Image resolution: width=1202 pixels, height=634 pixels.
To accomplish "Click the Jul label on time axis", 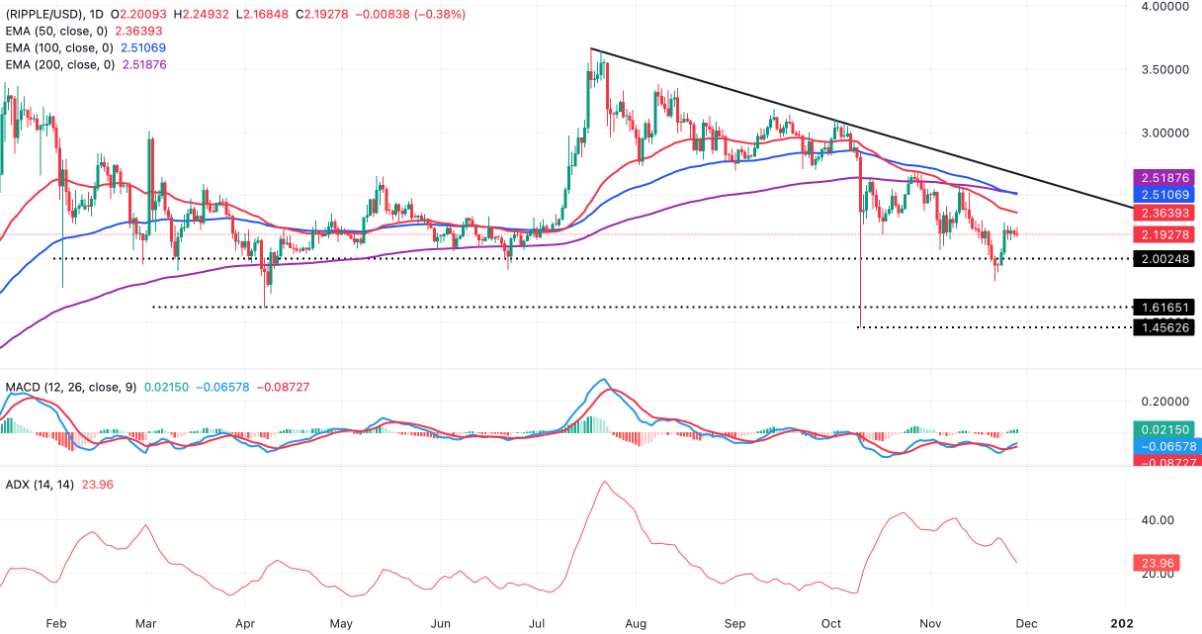I will (x=538, y=621).
